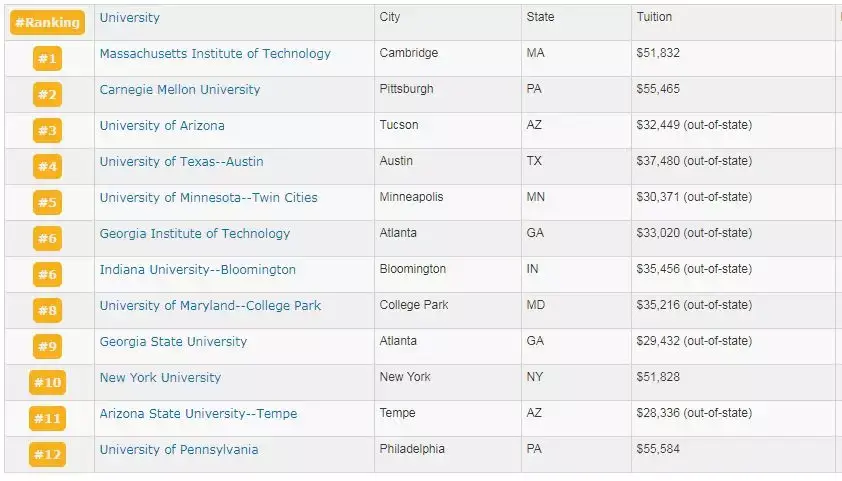Open Arizona State University--Tempe link
Viewport: 842px width, 481px height.
198,414
